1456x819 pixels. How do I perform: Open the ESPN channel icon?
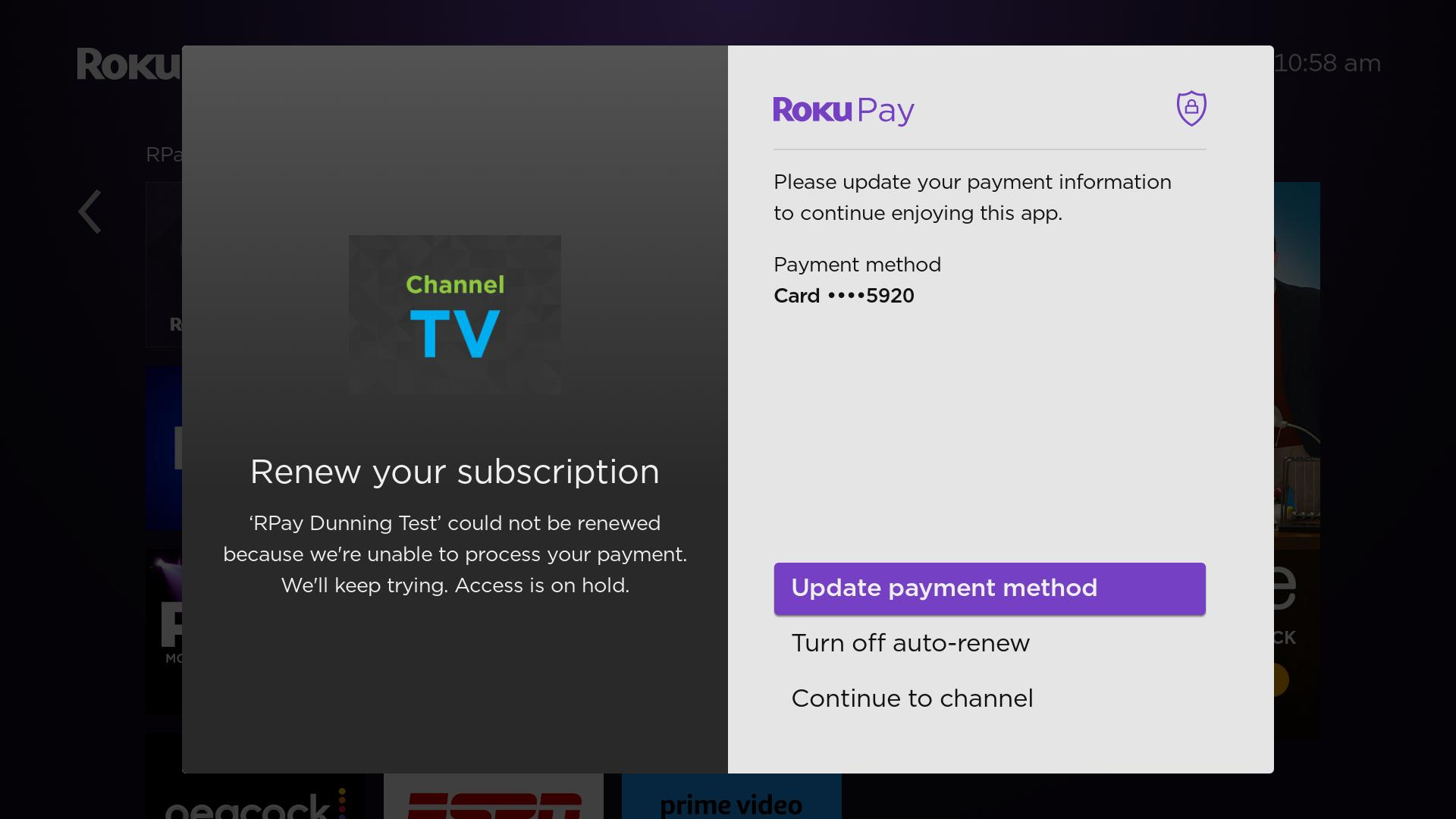493,800
